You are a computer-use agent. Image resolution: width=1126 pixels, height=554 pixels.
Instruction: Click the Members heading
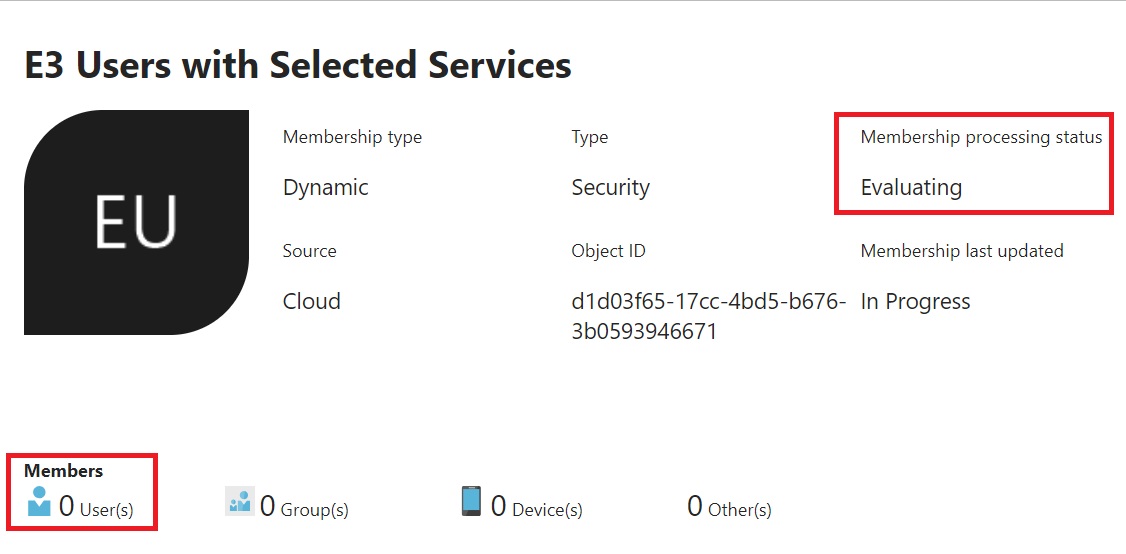tap(63, 471)
